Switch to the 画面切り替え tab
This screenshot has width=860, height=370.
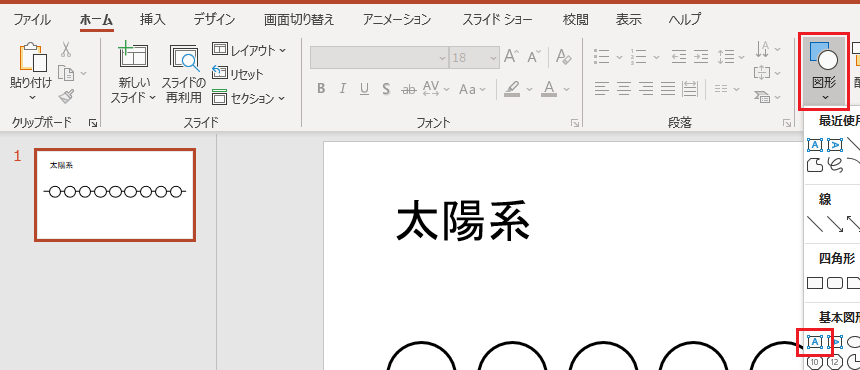click(x=298, y=20)
